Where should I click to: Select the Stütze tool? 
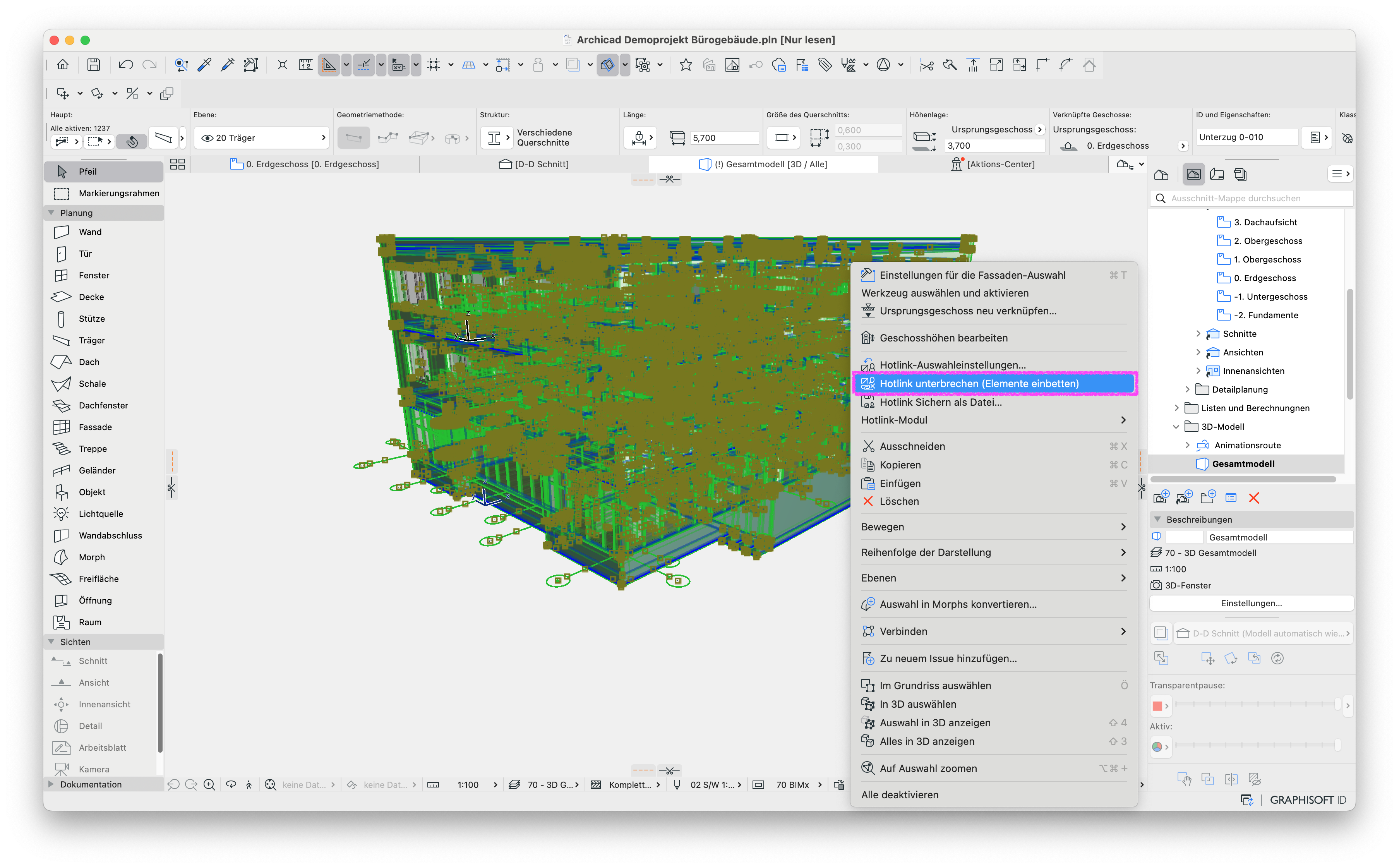click(104, 319)
